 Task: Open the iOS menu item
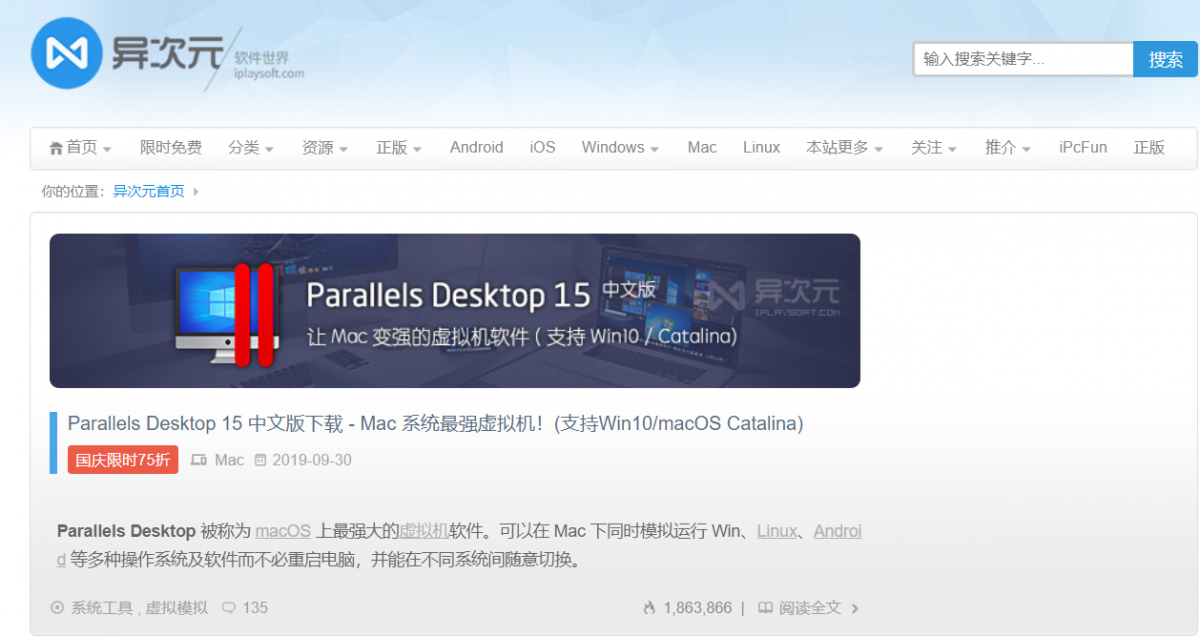pos(542,148)
